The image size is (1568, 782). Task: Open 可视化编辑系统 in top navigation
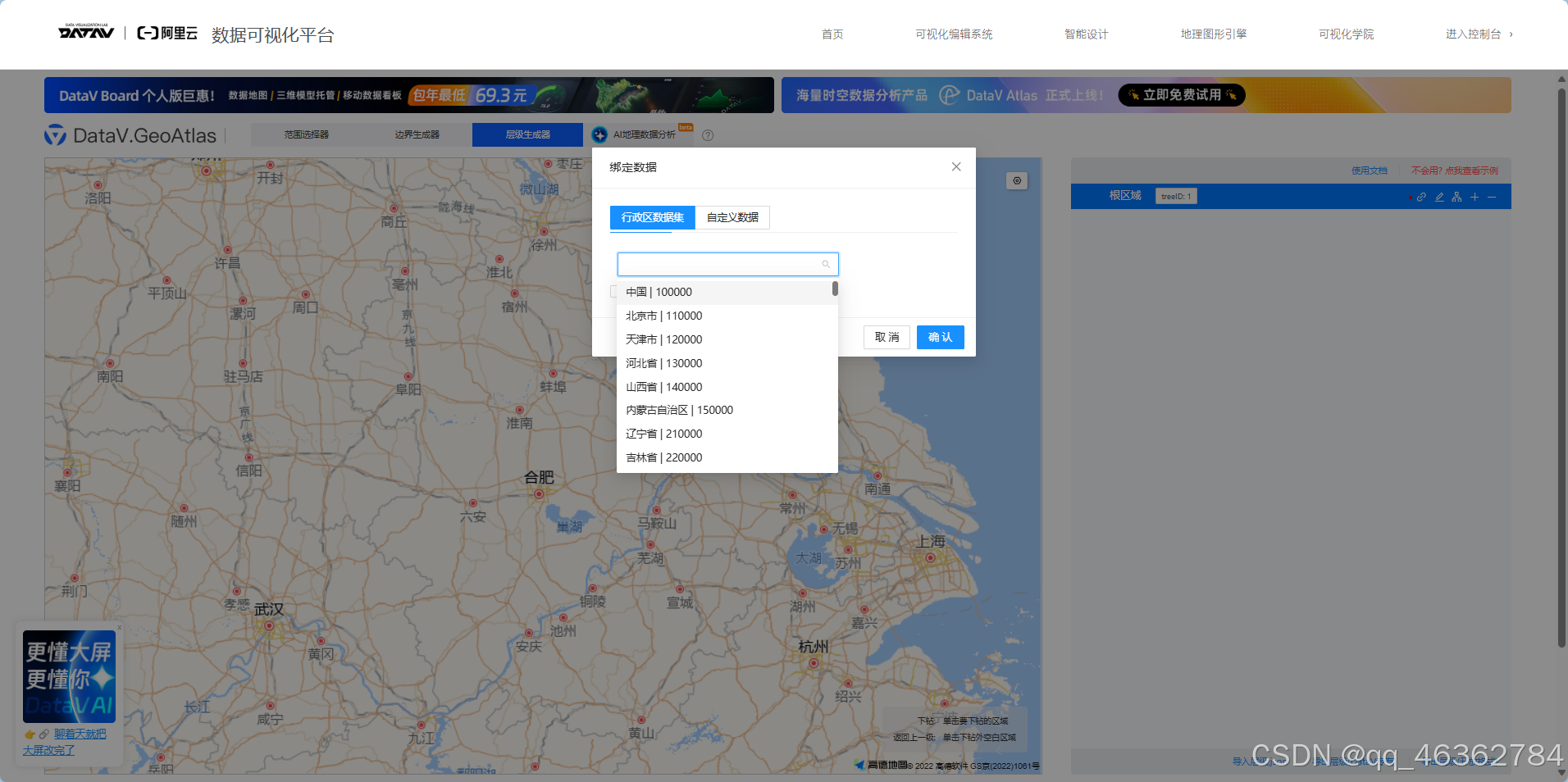coord(954,34)
